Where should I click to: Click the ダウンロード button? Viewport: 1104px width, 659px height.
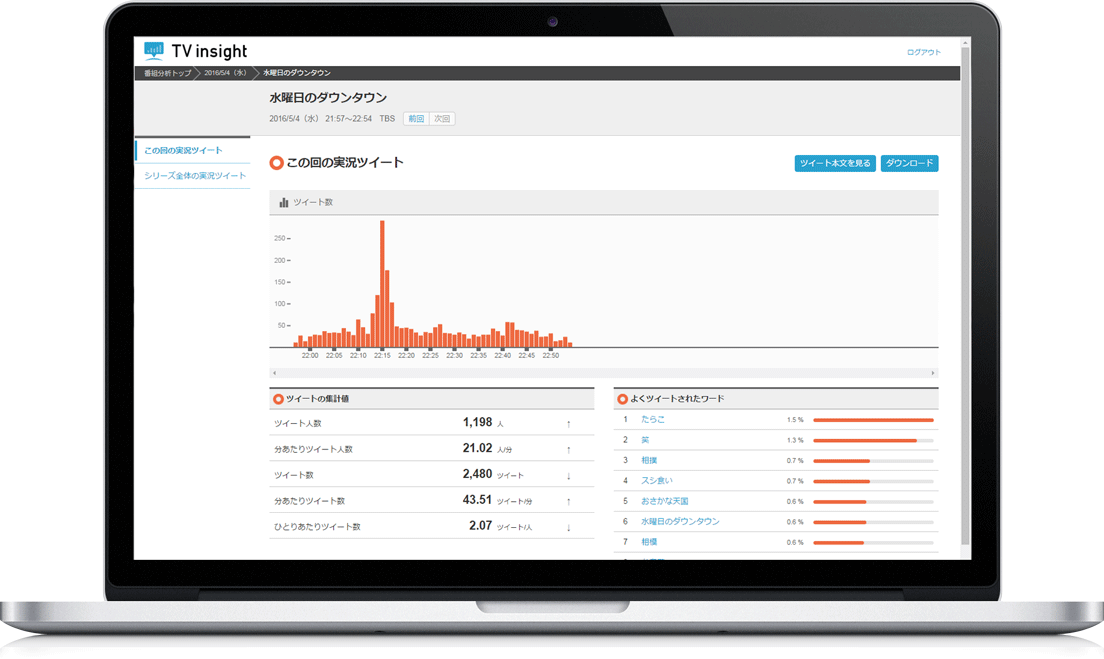point(910,163)
